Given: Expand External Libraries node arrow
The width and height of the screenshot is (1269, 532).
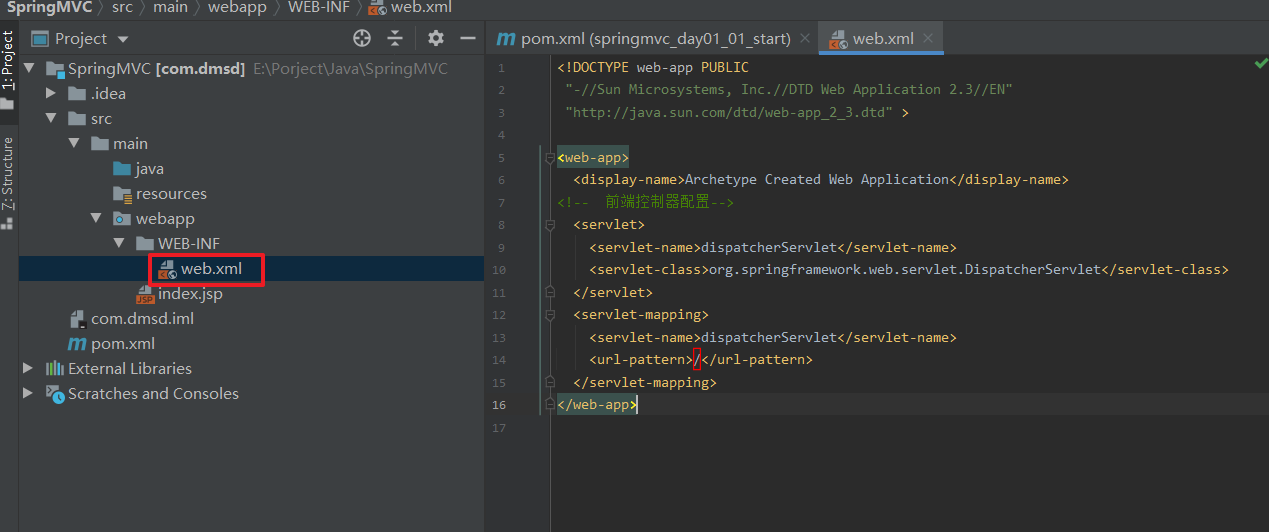Looking at the screenshot, I should pyautogui.click(x=29, y=369).
